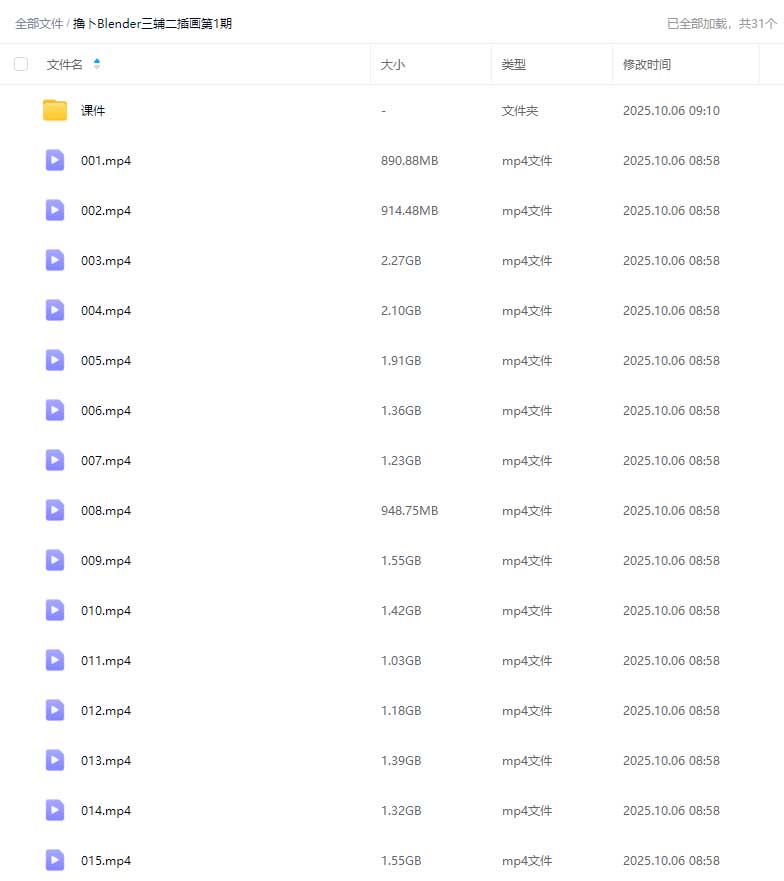Tick the select-all checkbox in header
Image resolution: width=784 pixels, height=881 pixels.
(21, 64)
